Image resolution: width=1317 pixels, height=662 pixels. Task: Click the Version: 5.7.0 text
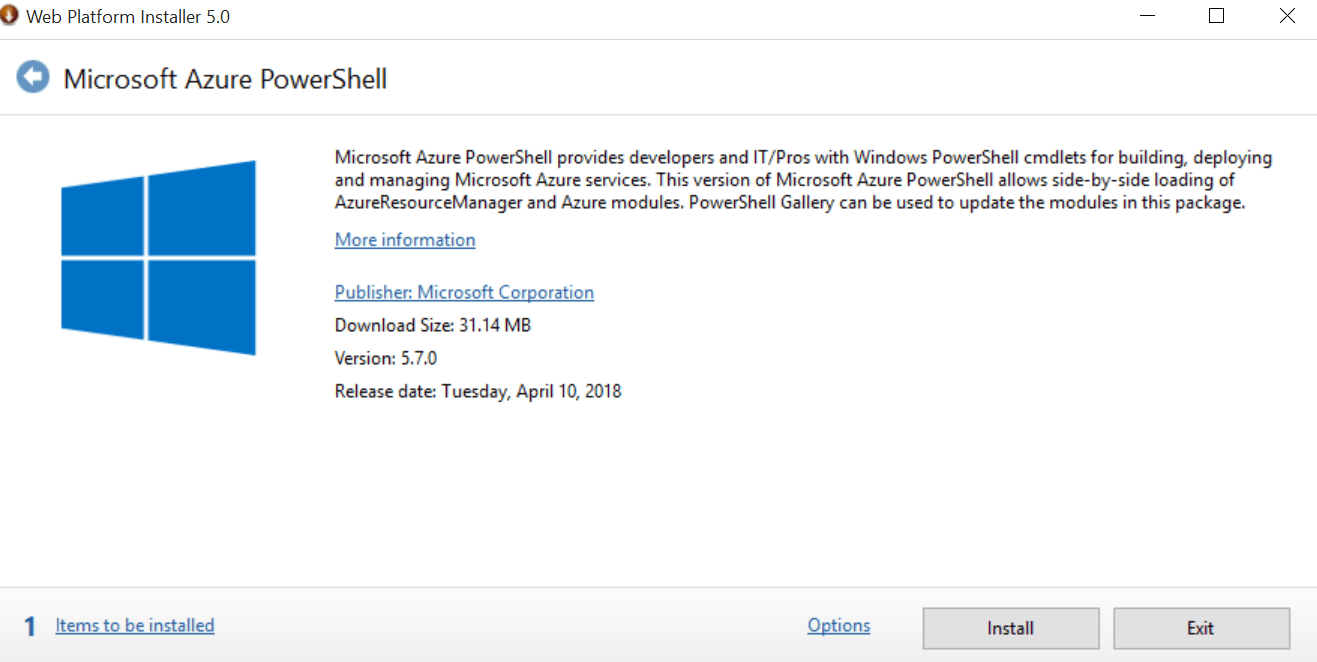pyautogui.click(x=385, y=358)
